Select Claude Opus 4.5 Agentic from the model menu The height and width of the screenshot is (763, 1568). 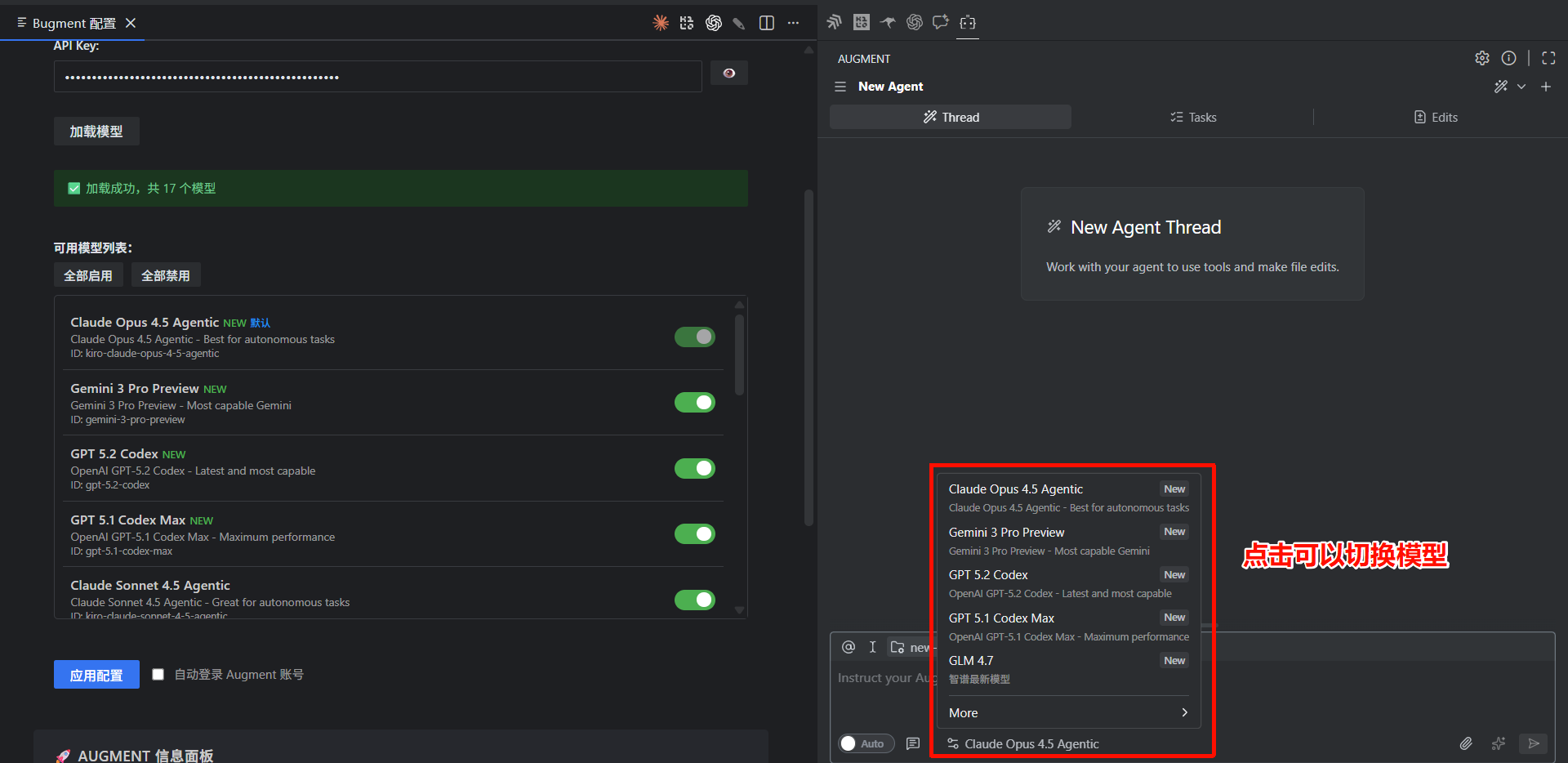[1068, 498]
